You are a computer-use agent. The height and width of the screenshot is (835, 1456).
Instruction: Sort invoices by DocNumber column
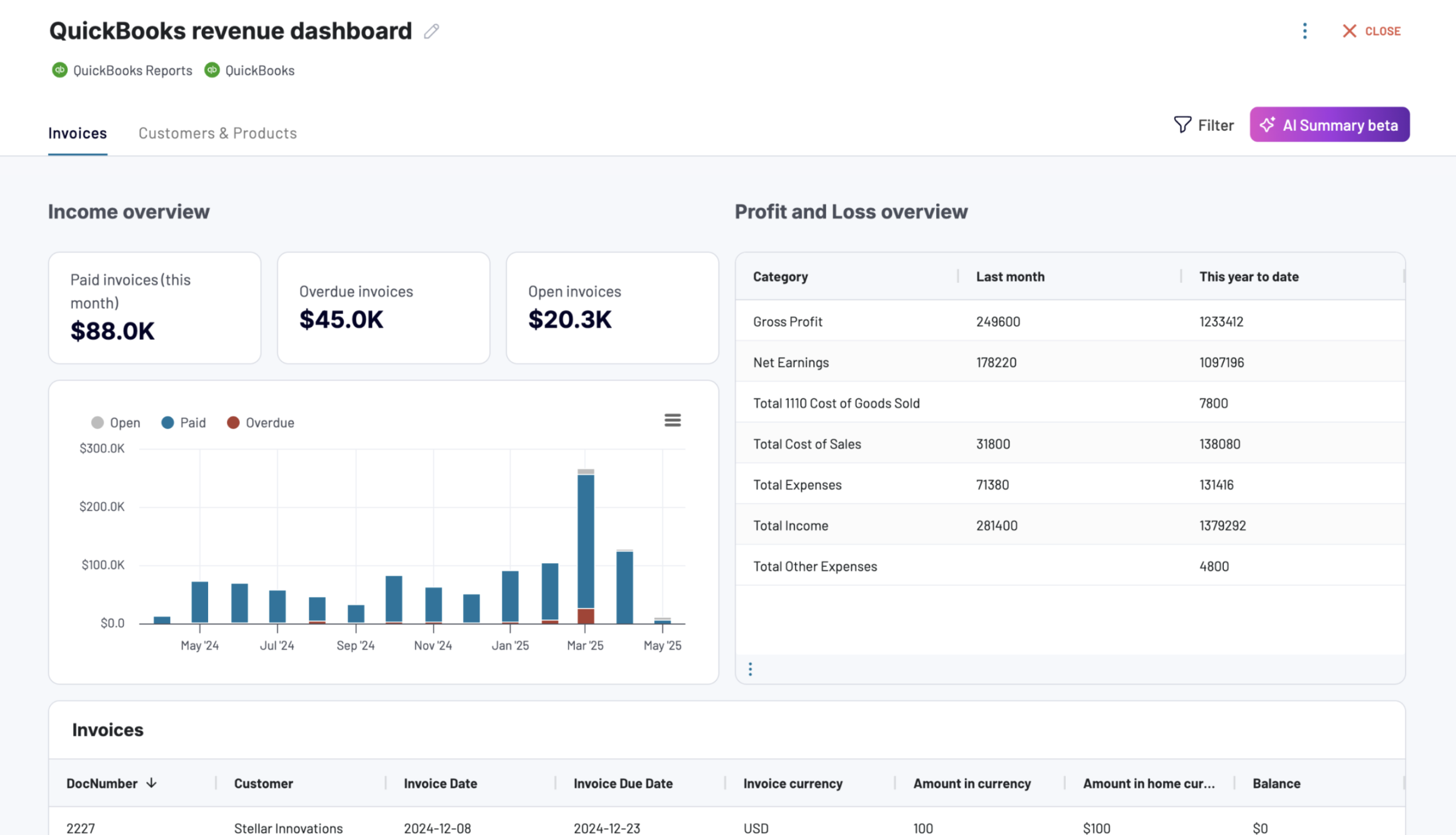[102, 783]
